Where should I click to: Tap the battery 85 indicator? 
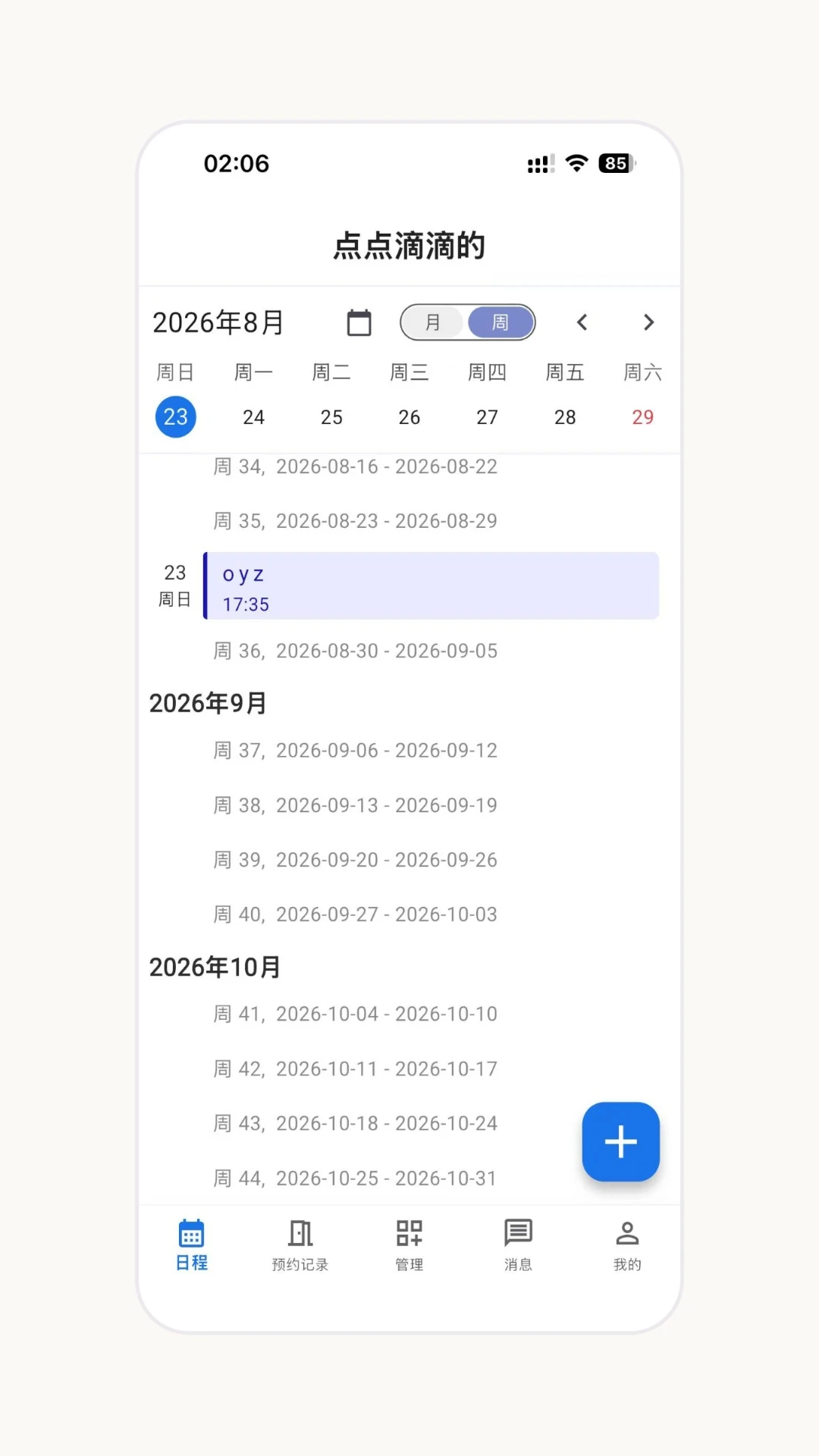tap(617, 163)
